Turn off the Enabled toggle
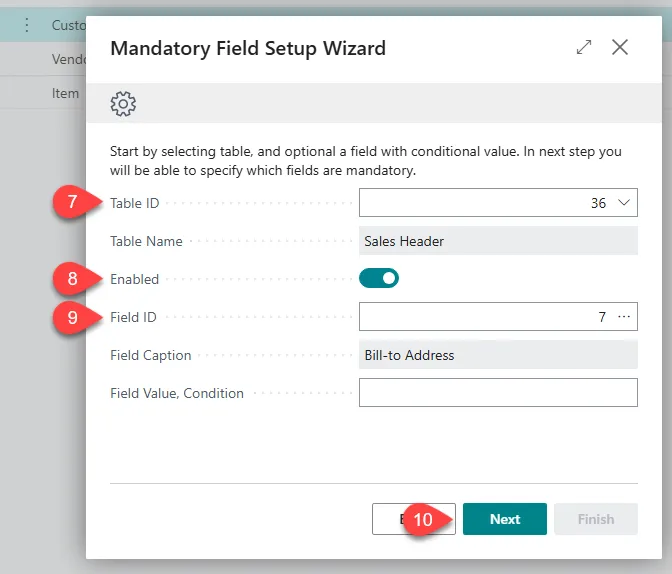 (379, 279)
